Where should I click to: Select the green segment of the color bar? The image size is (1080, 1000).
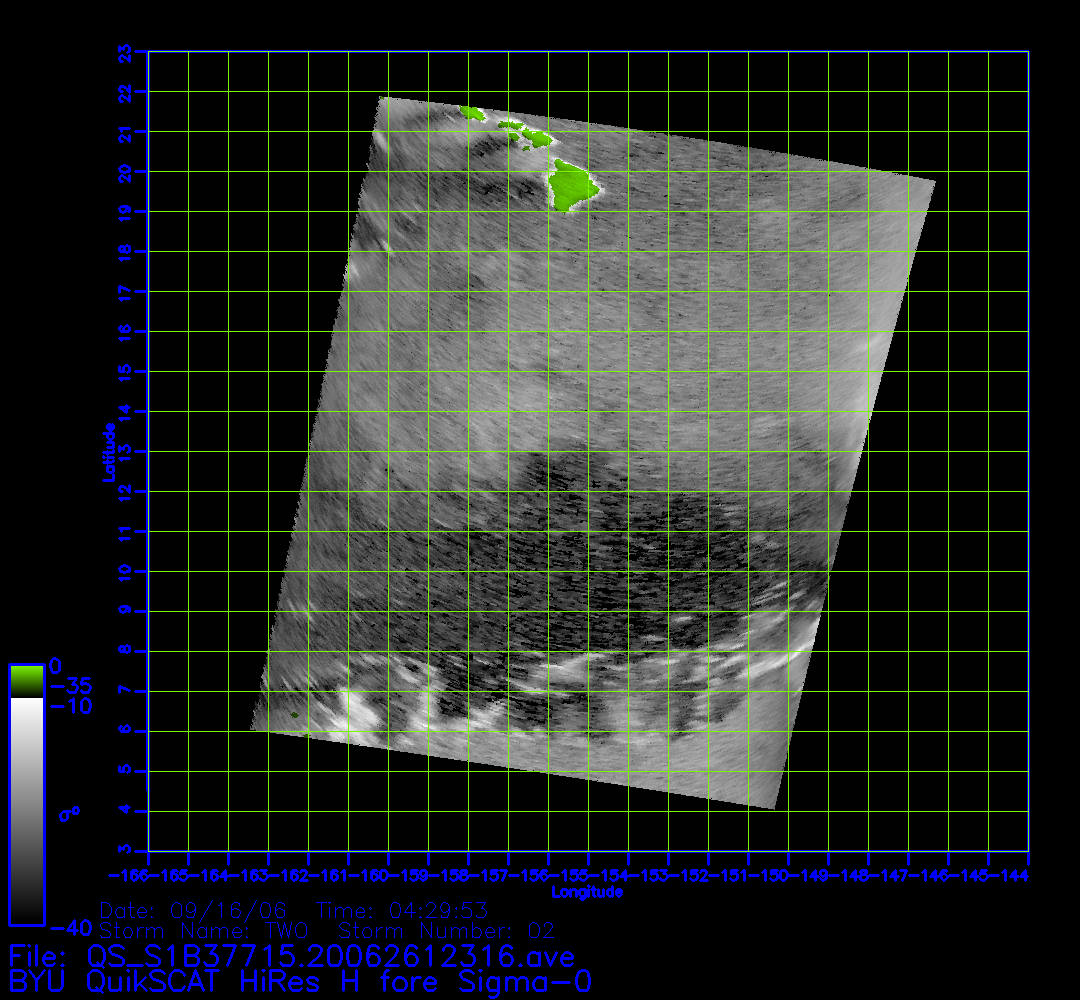pos(26,680)
